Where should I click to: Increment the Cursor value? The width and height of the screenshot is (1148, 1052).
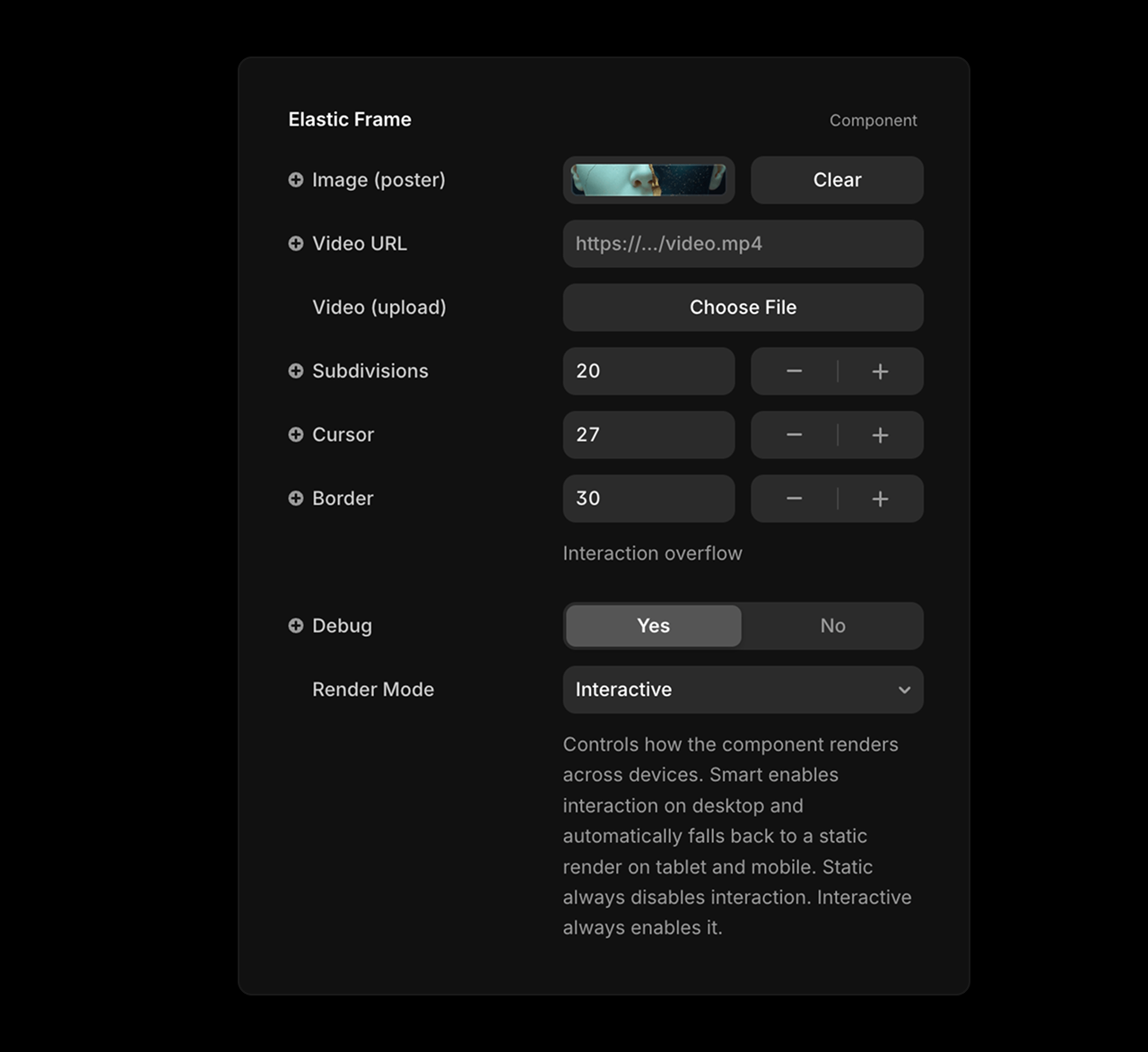880,435
